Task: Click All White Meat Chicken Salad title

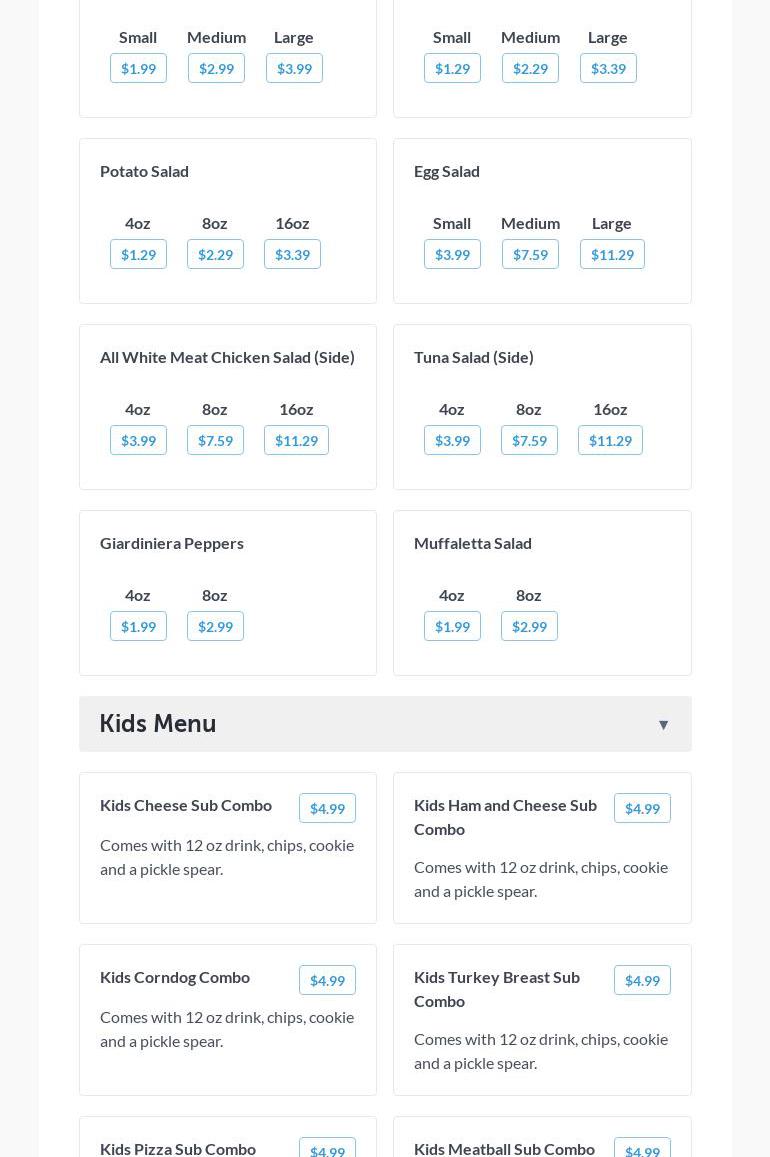Action: coord(227,357)
